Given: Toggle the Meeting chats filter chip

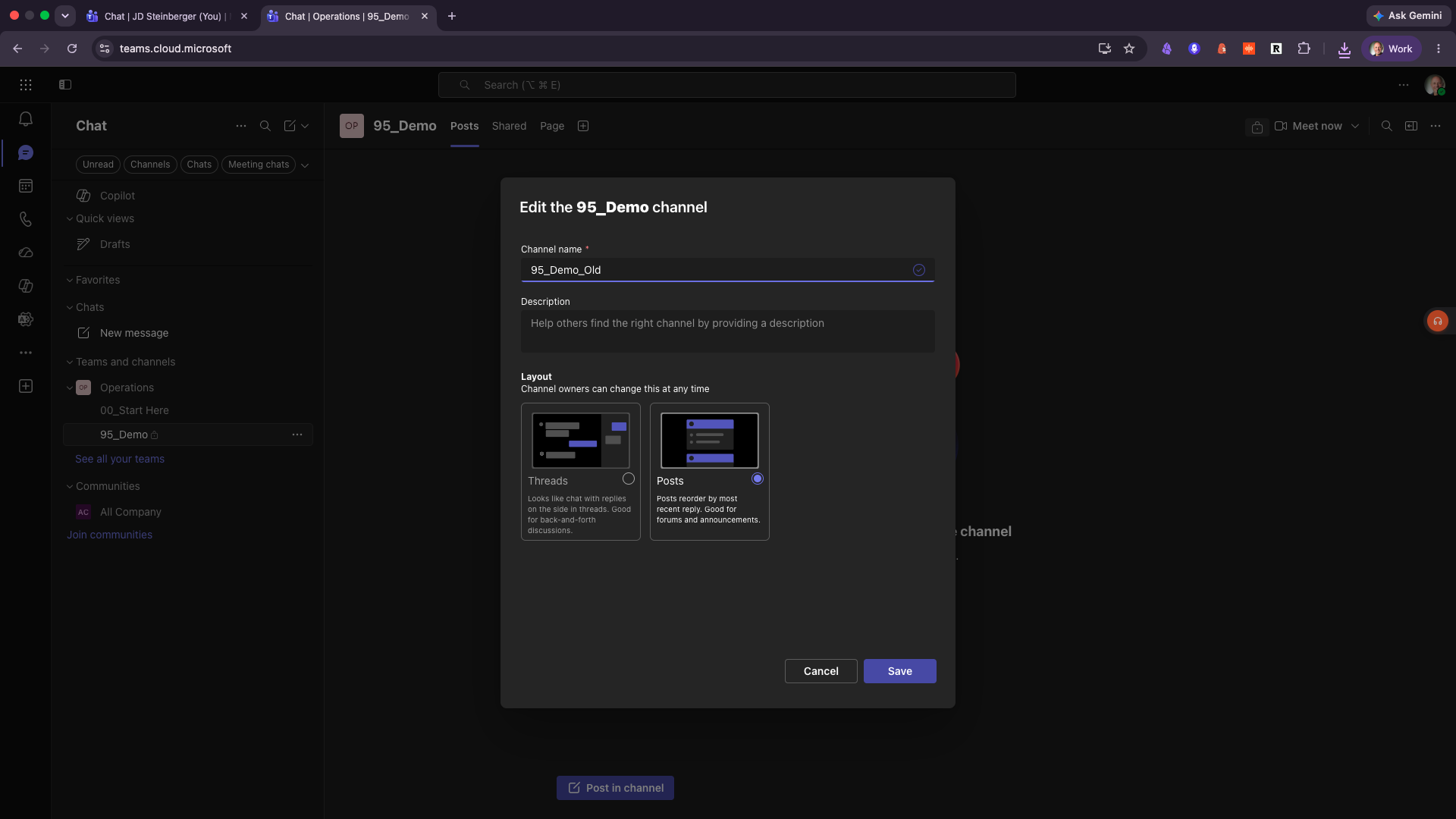Looking at the screenshot, I should [x=259, y=165].
